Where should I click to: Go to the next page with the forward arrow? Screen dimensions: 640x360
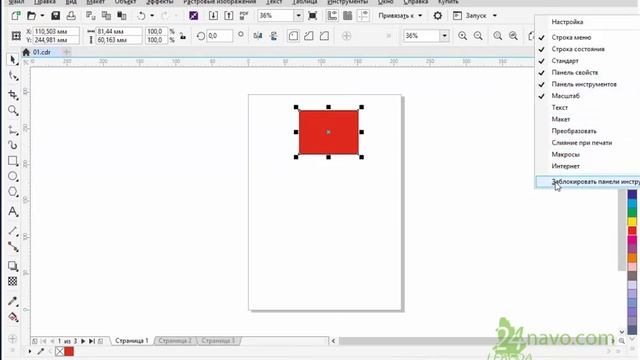pyautogui.click(x=83, y=341)
